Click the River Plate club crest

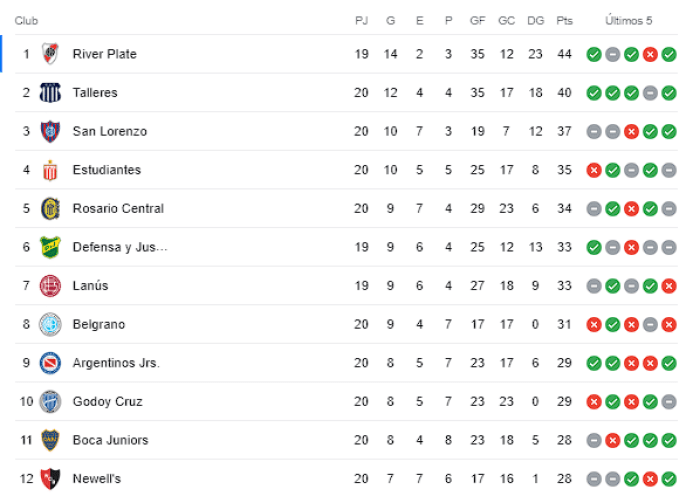pyautogui.click(x=50, y=54)
